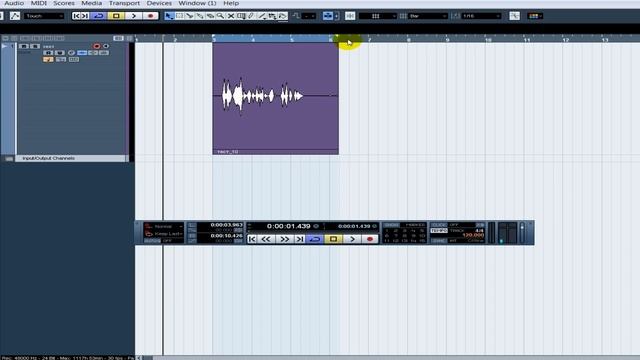Toggle Cycle in the top toolbar
The height and width of the screenshot is (360, 640).
[98, 16]
